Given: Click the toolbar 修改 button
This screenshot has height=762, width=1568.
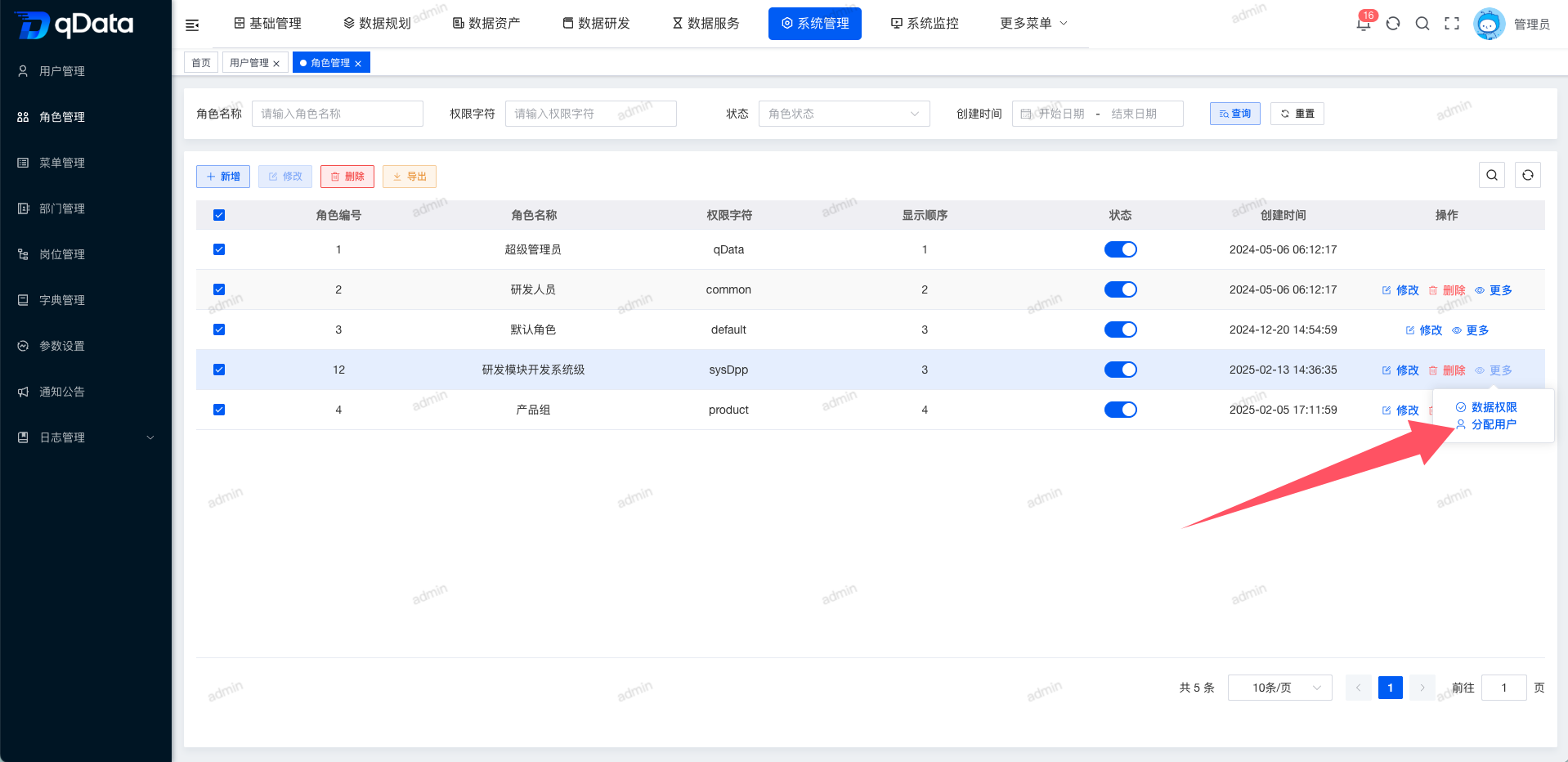Looking at the screenshot, I should point(285,177).
